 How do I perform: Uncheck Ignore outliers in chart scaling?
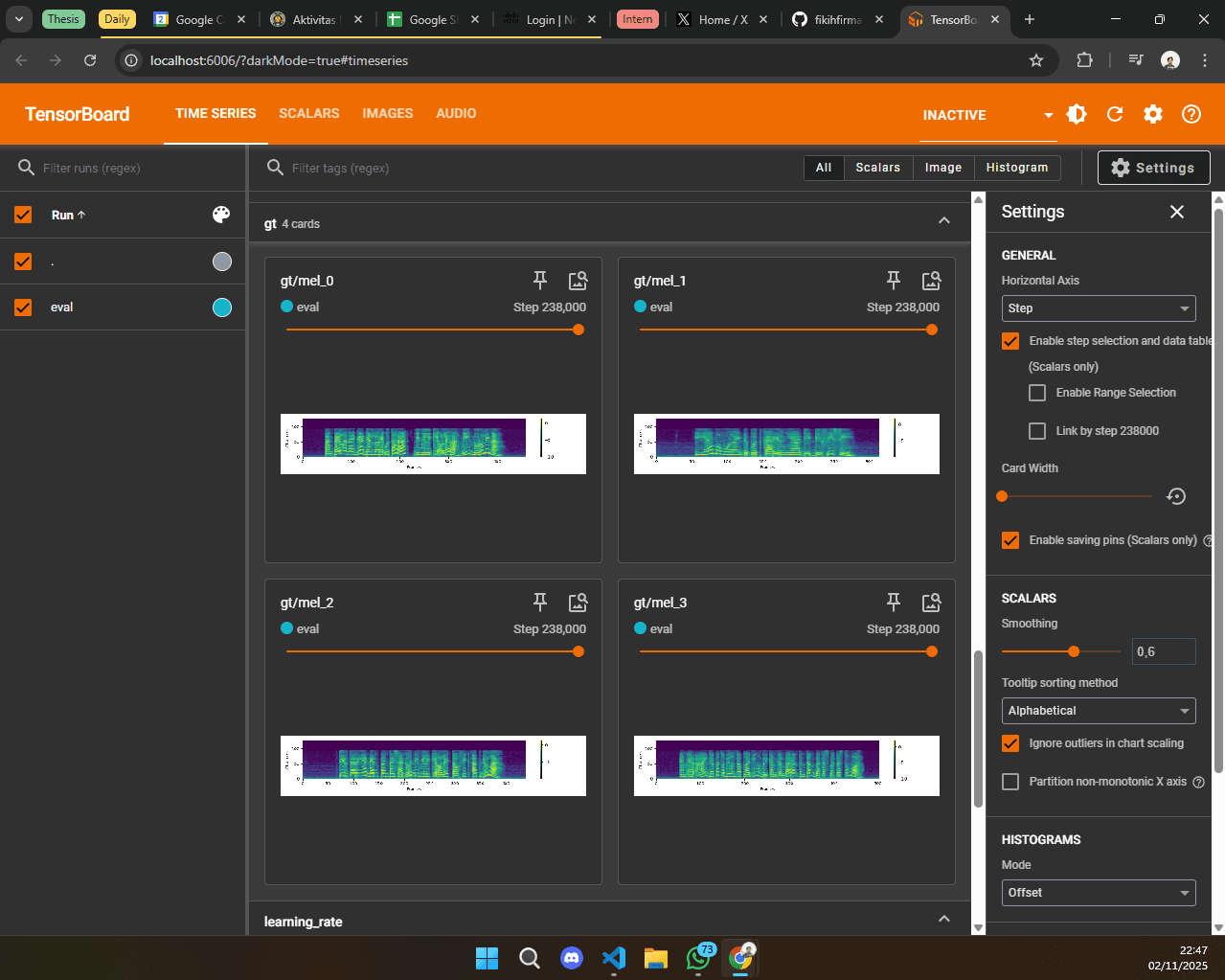(x=1010, y=743)
